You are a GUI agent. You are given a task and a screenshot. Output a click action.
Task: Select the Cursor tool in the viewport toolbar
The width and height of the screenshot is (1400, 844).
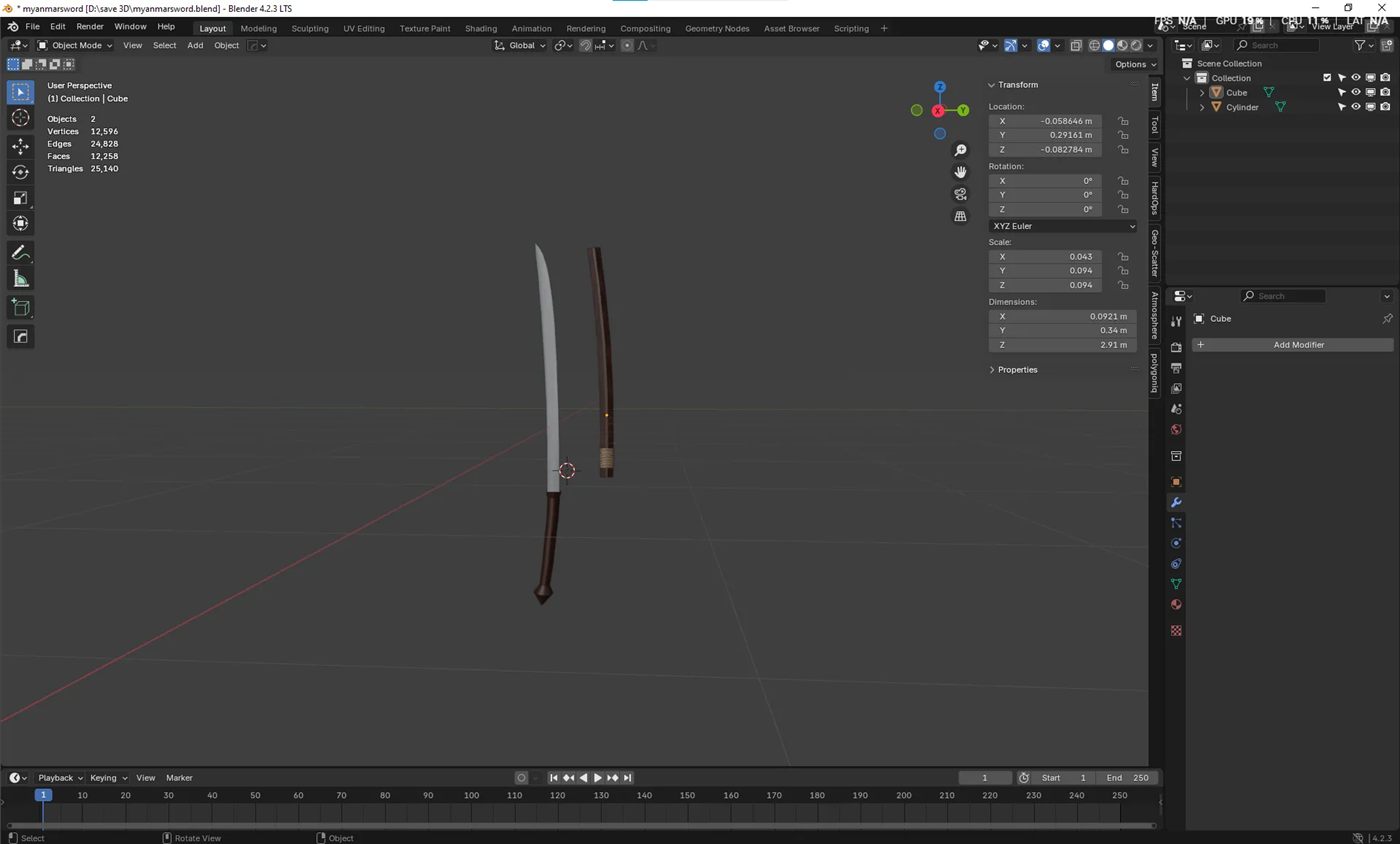[x=20, y=118]
